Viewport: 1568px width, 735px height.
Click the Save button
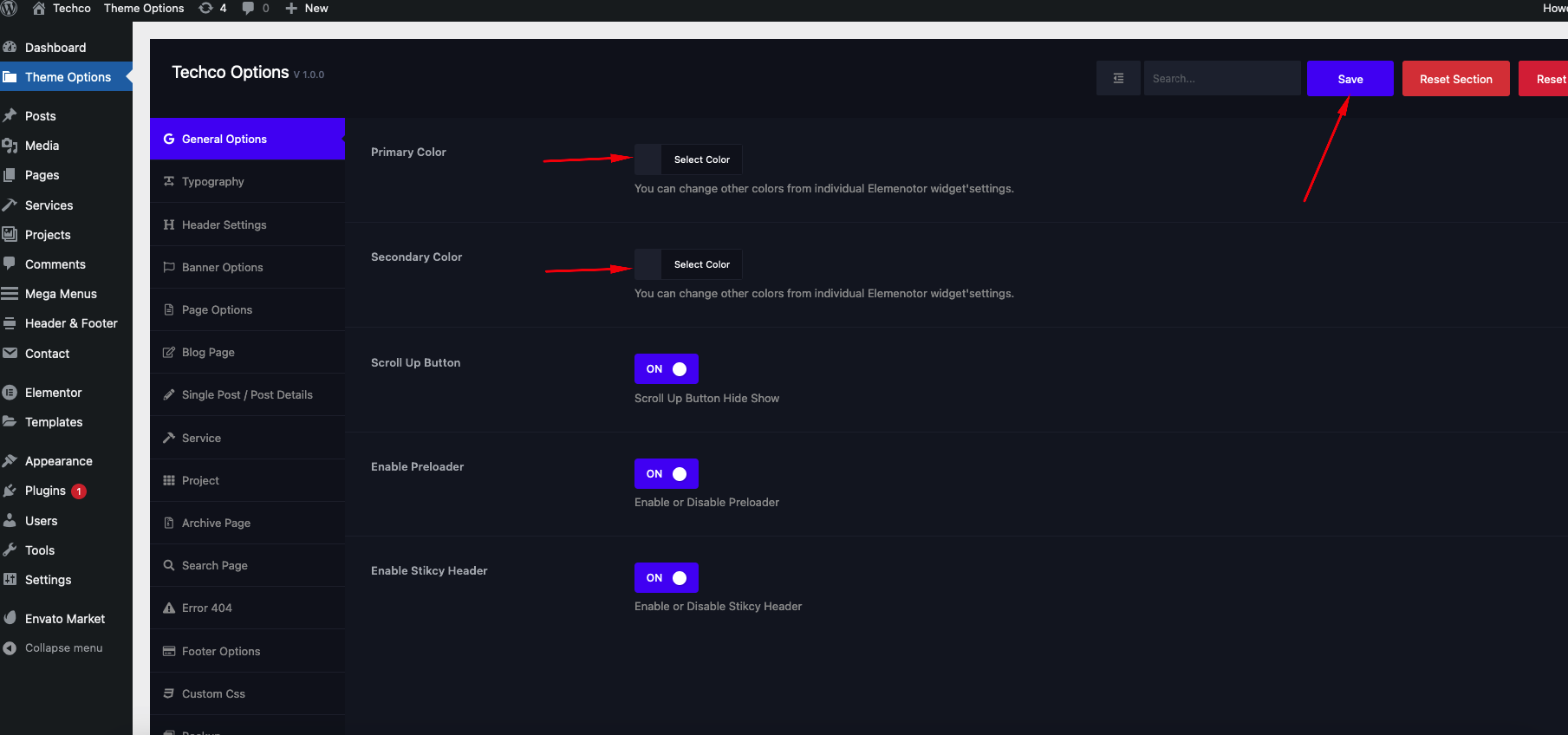1350,79
